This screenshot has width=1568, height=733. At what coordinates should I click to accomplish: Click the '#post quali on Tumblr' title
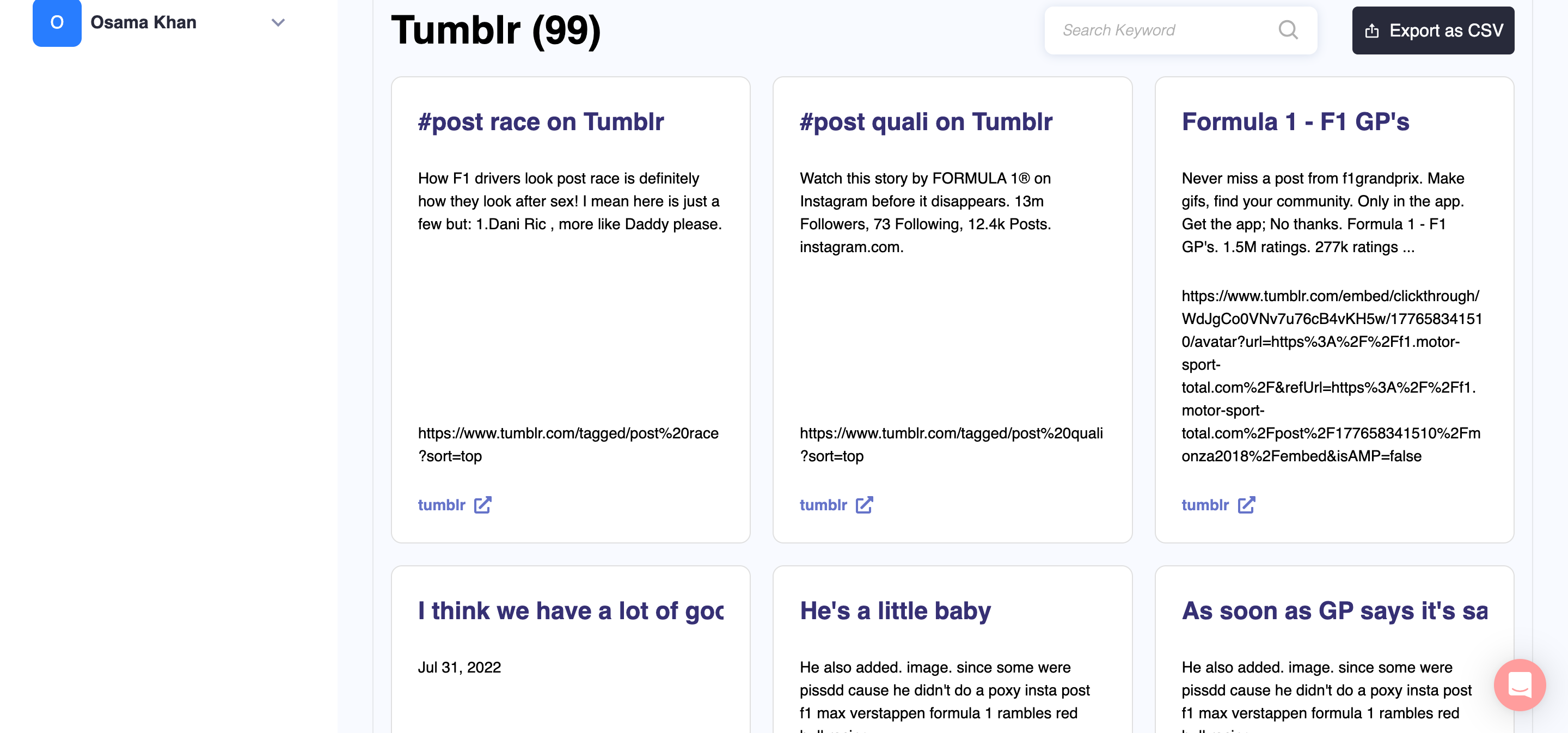point(926,122)
